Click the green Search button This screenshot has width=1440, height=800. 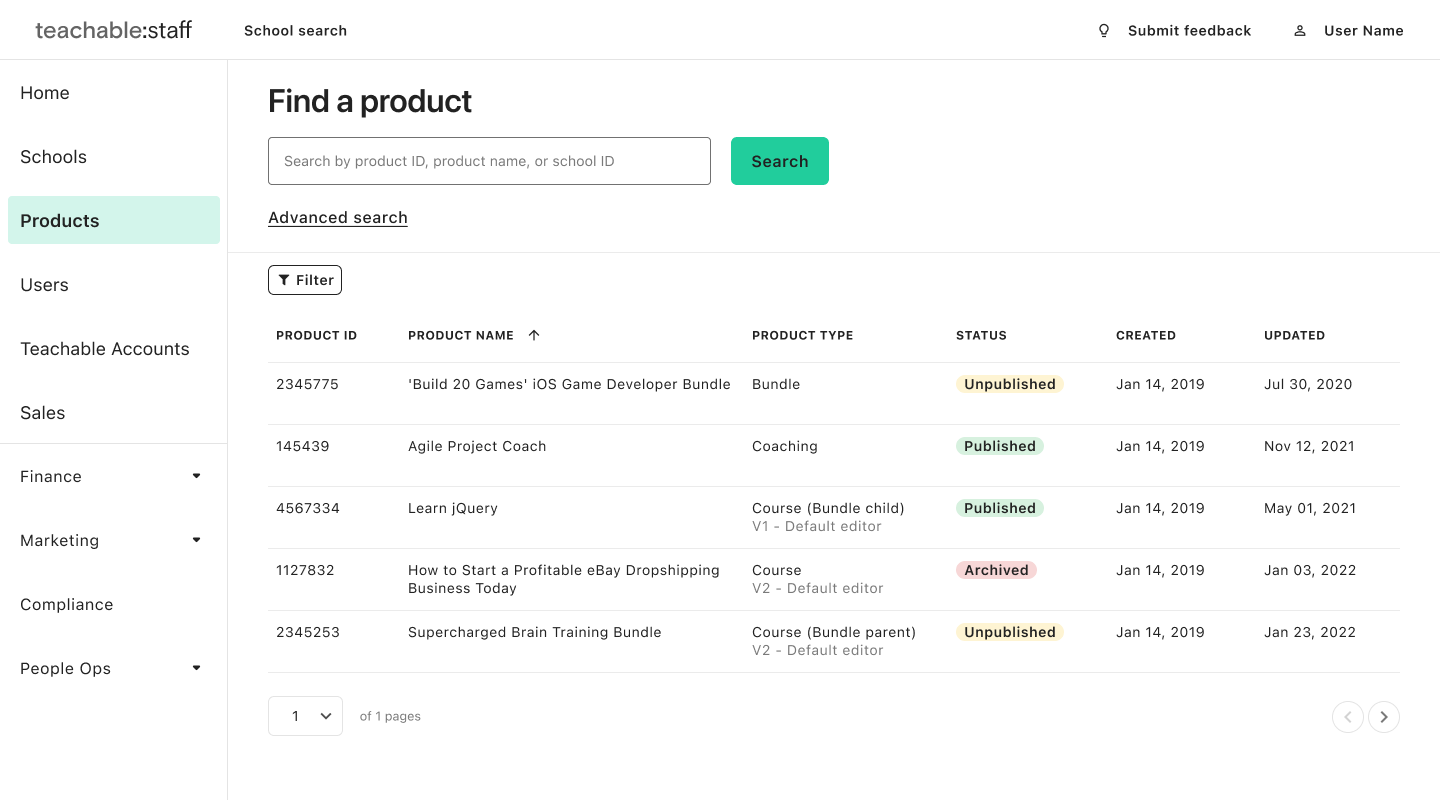click(x=780, y=161)
